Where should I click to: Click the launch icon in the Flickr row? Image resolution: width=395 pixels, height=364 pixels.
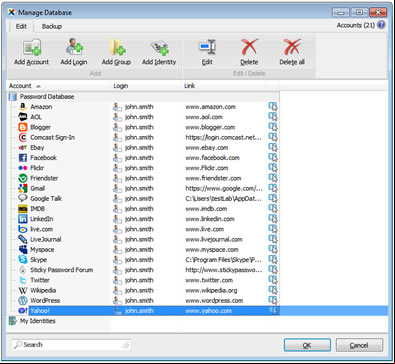click(x=273, y=168)
